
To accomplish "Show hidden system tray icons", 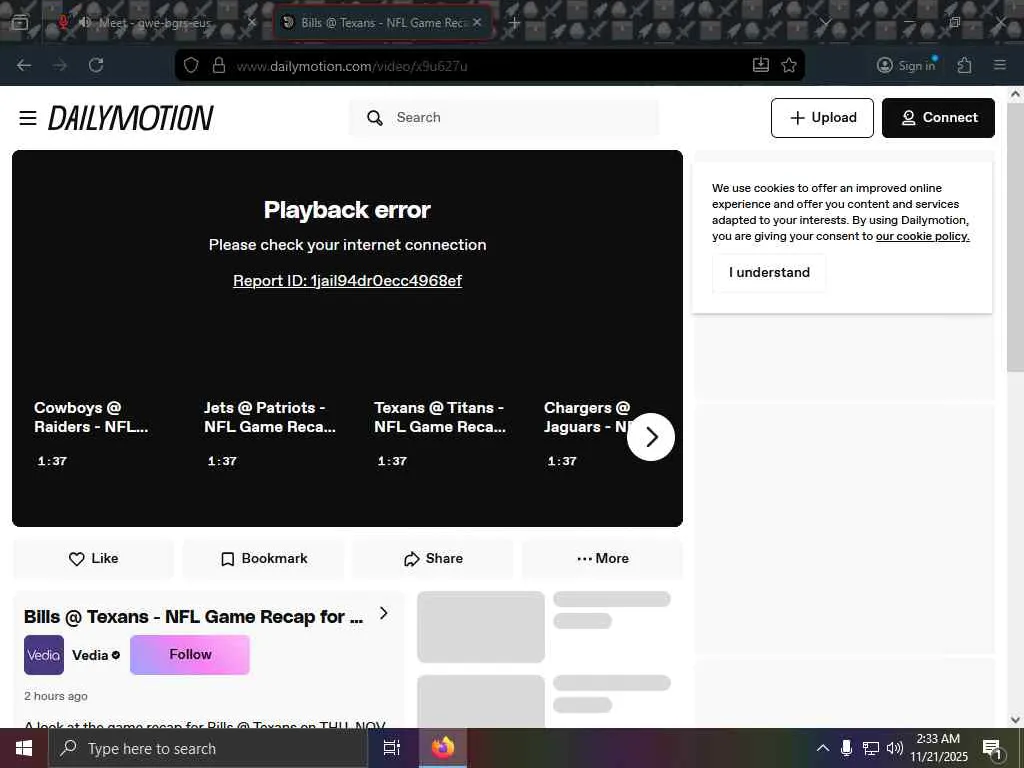I will point(823,748).
